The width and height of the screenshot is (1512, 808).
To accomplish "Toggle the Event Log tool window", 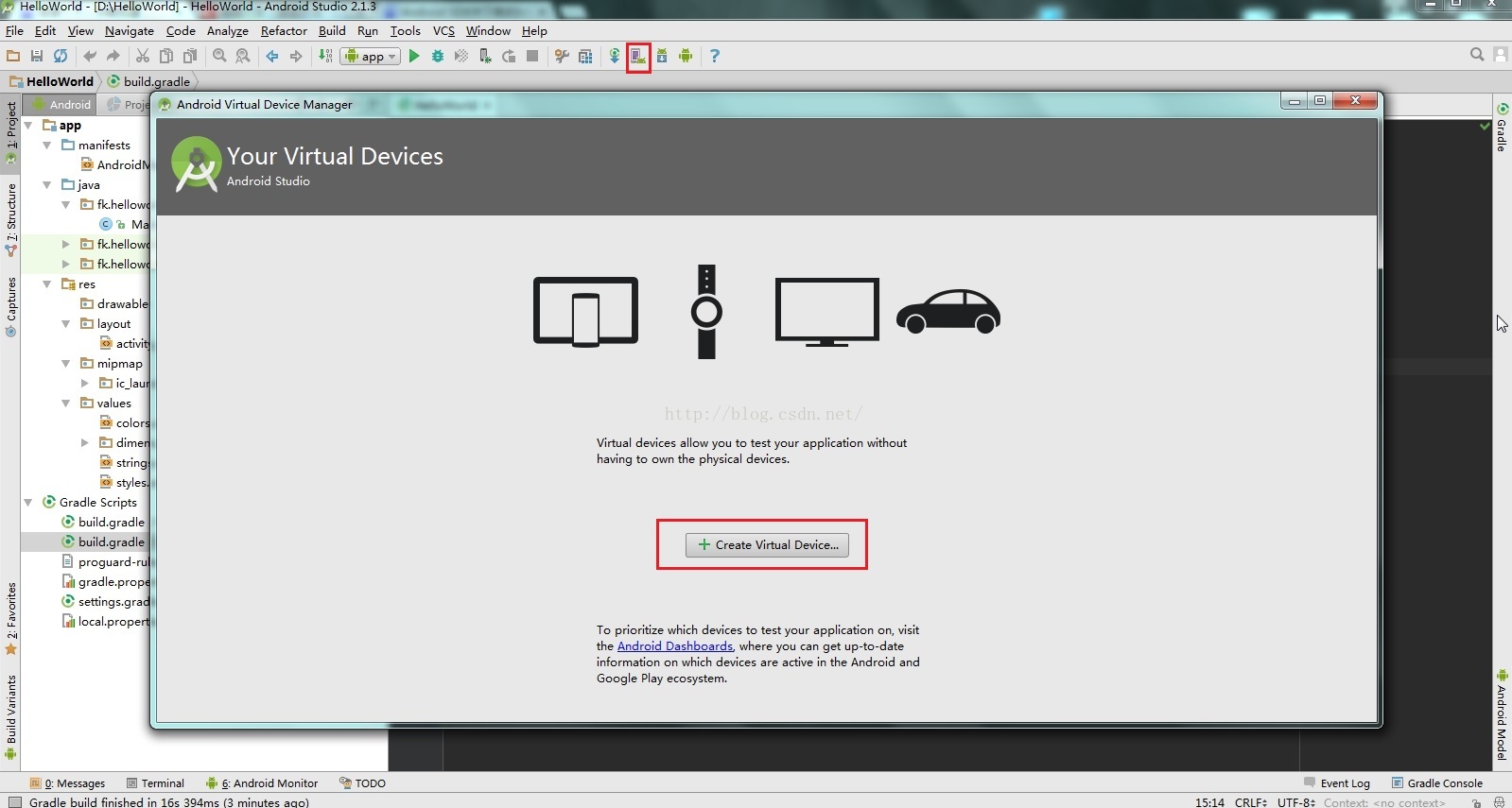I will click(x=1336, y=782).
